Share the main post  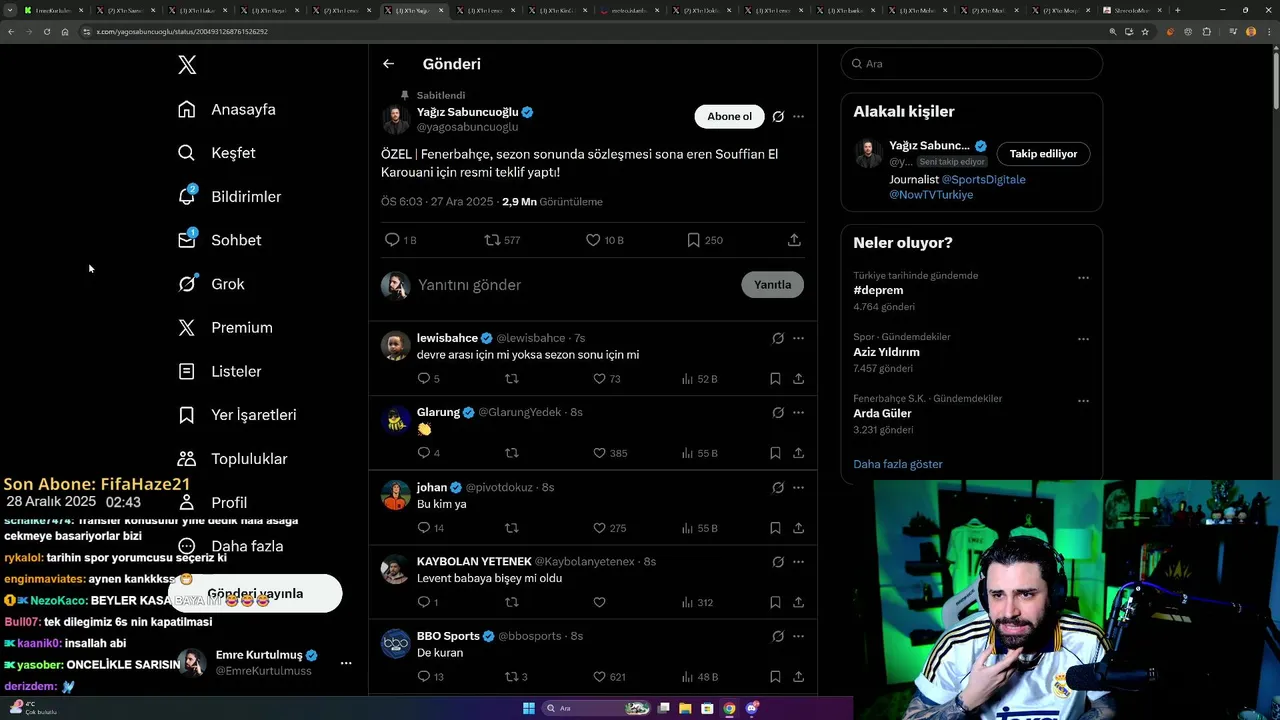[794, 240]
